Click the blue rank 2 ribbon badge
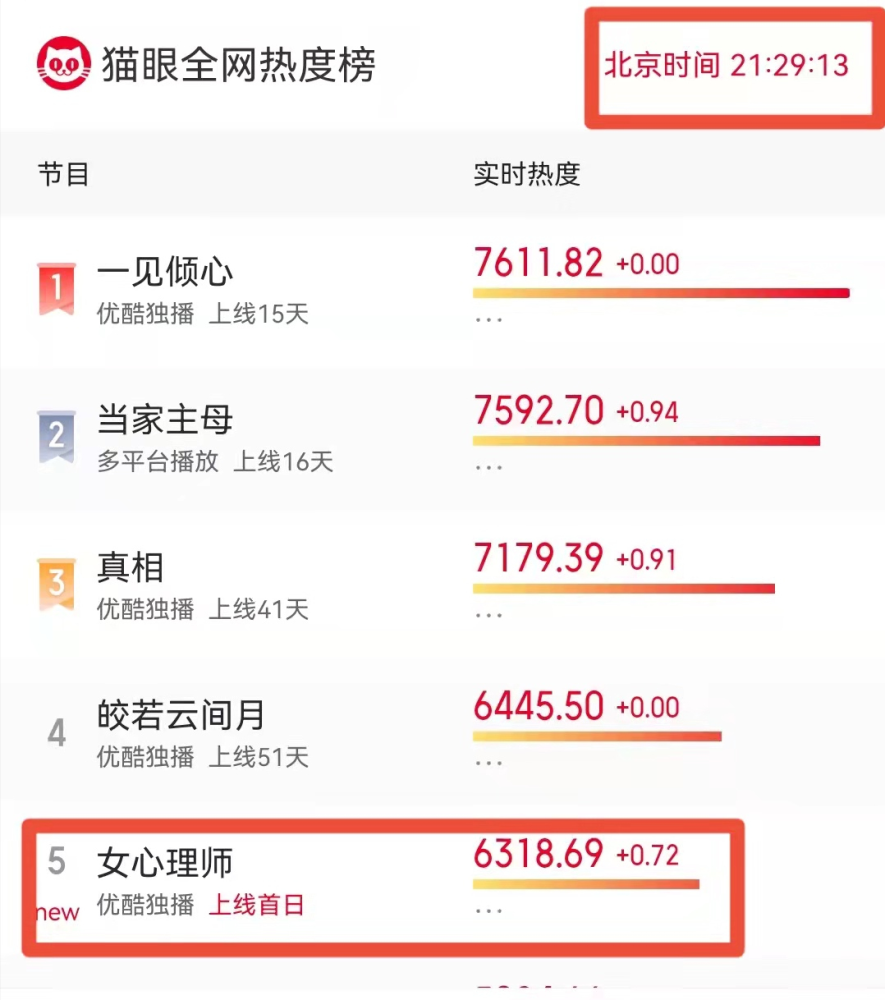Viewport: 885px width, 1000px height. point(57,436)
